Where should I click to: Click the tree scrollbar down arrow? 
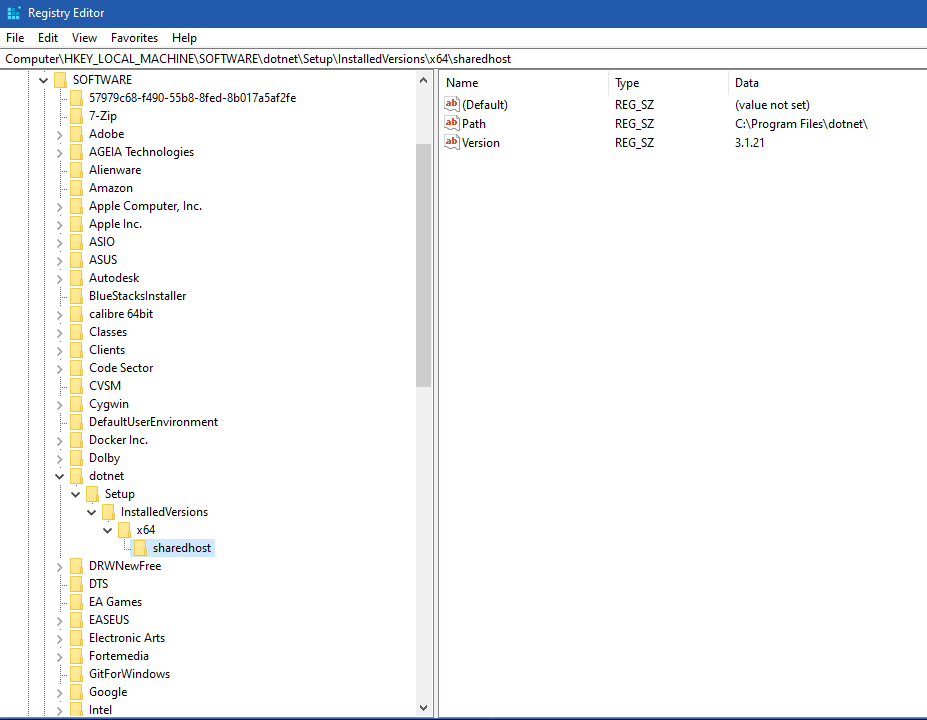(x=423, y=708)
